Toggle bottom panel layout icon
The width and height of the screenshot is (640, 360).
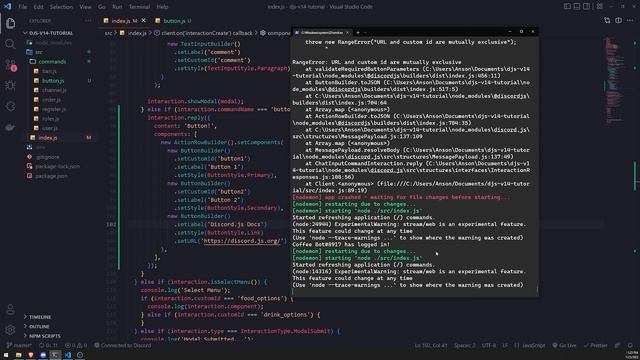577,7
